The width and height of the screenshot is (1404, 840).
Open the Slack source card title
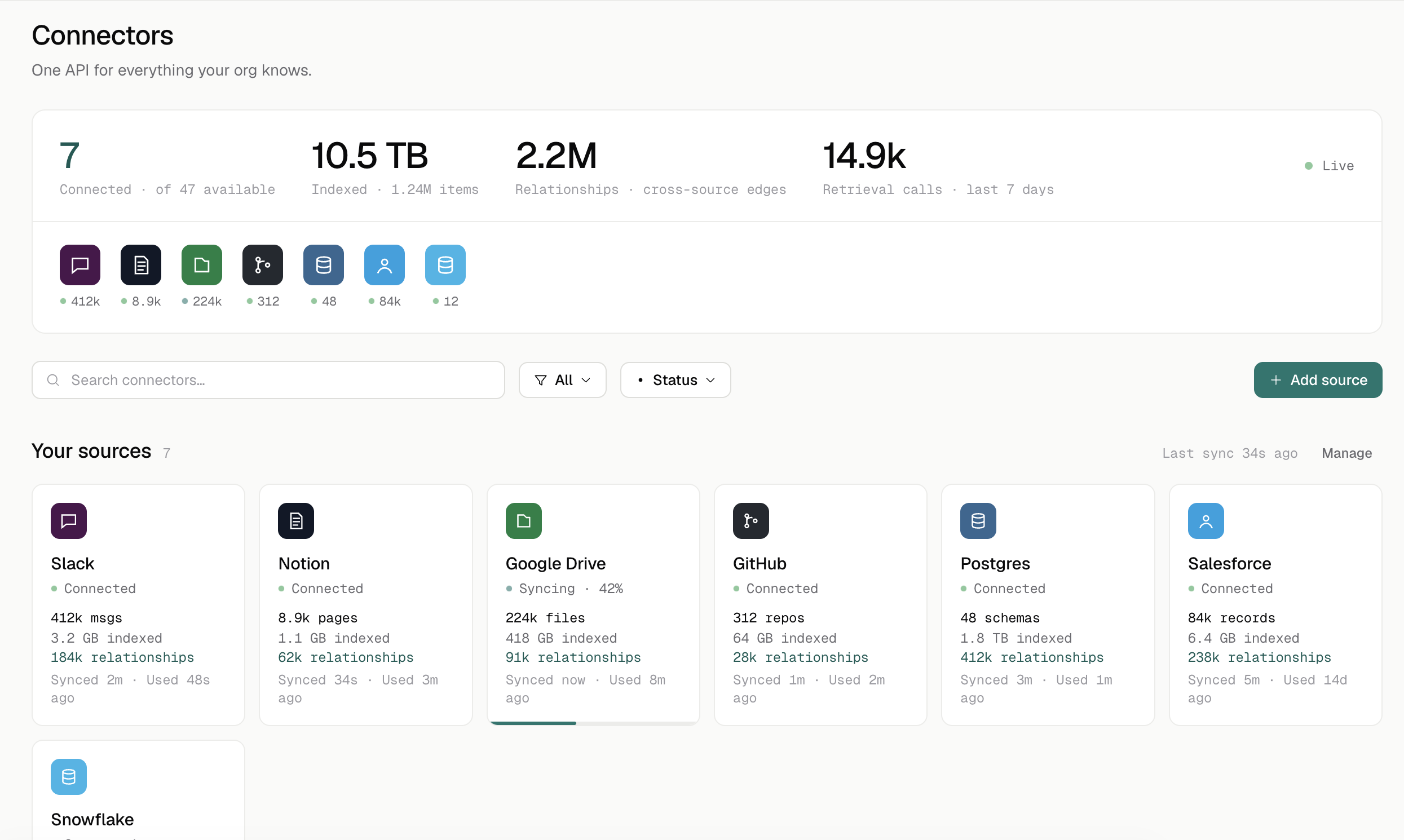[73, 564]
